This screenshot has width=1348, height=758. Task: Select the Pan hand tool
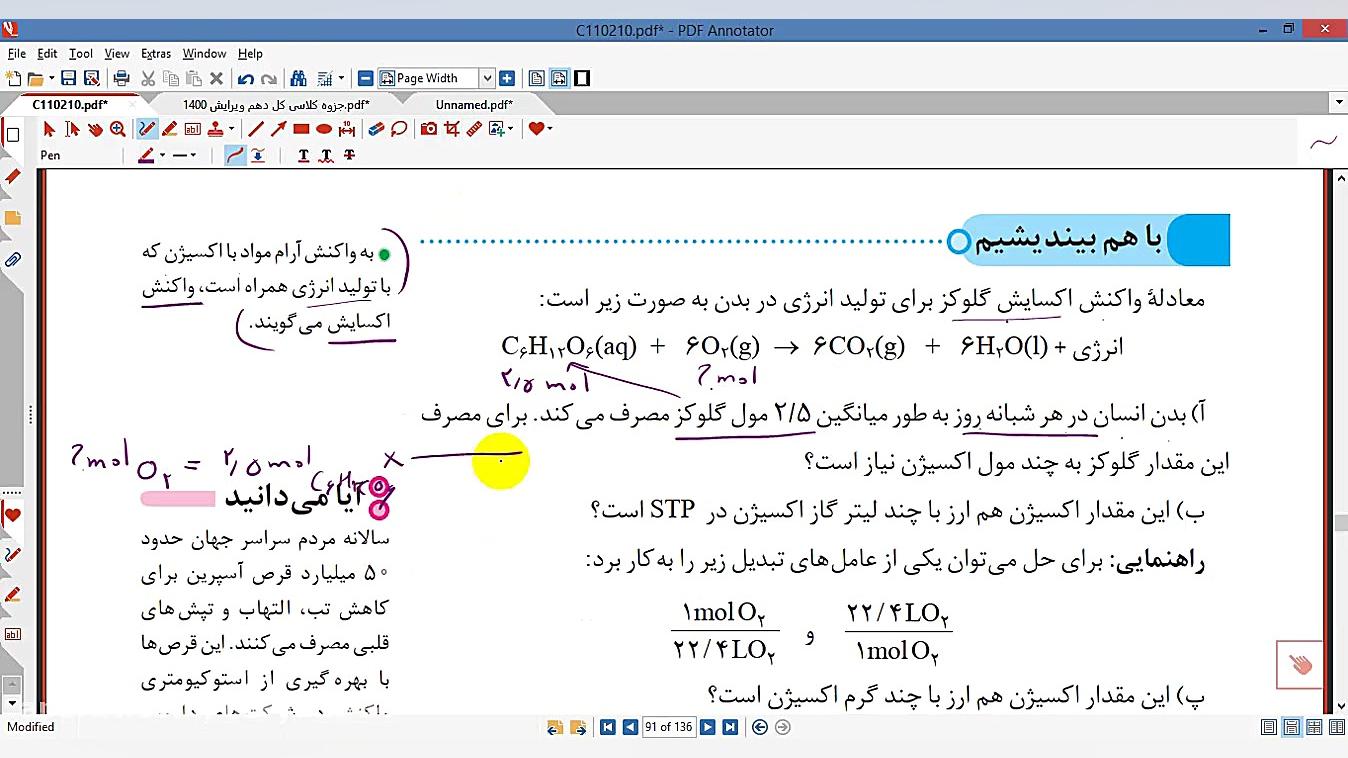(x=95, y=129)
